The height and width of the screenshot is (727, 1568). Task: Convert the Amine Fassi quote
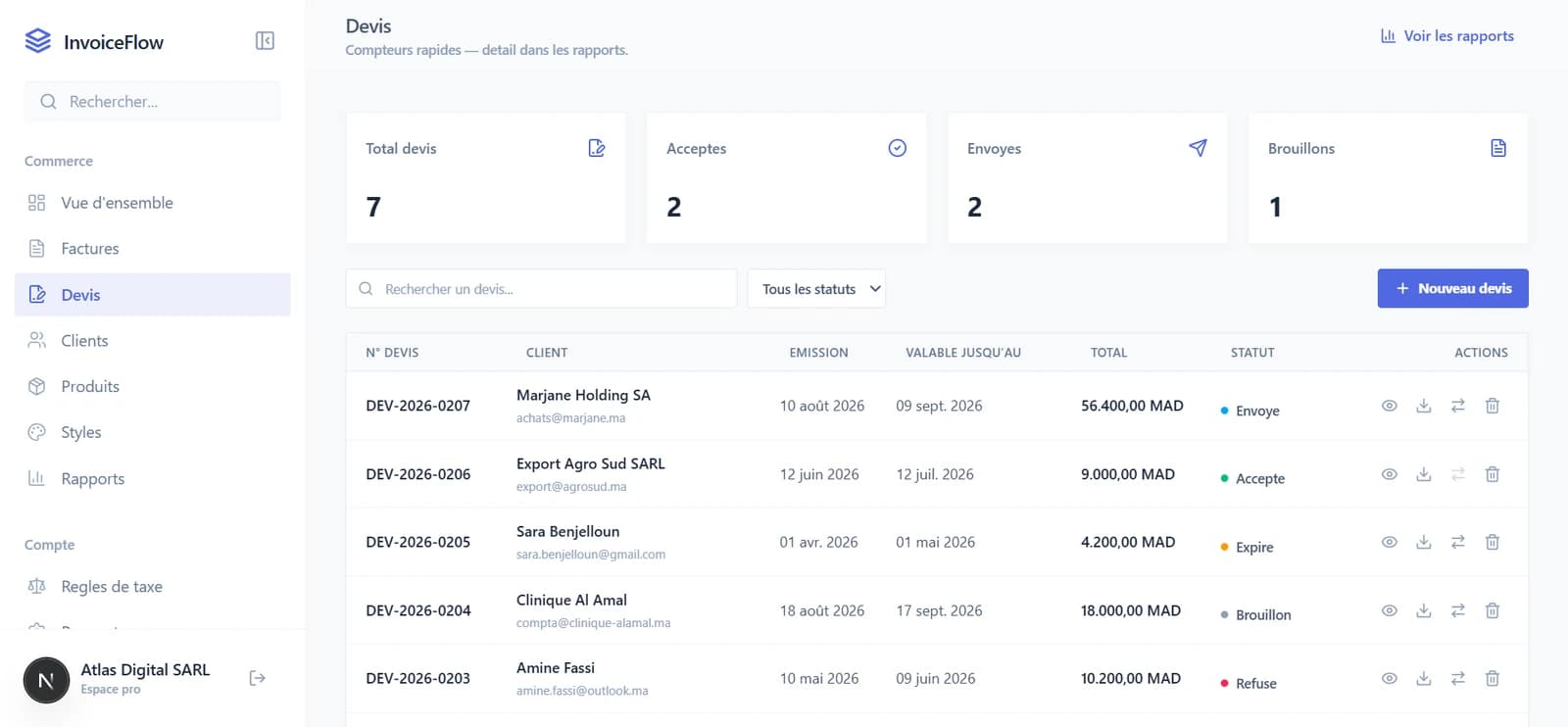point(1458,678)
